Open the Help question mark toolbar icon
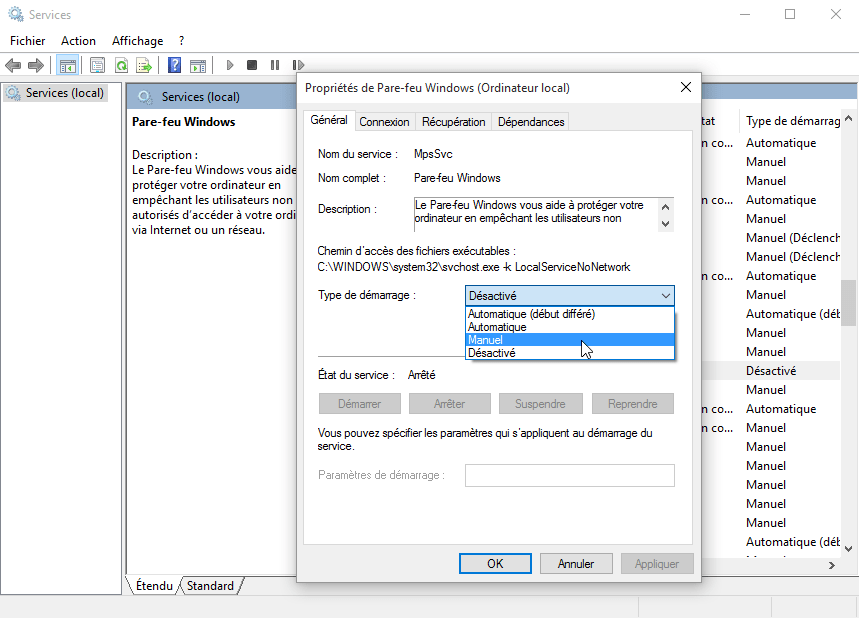This screenshot has height=618, width=859. (x=175, y=66)
